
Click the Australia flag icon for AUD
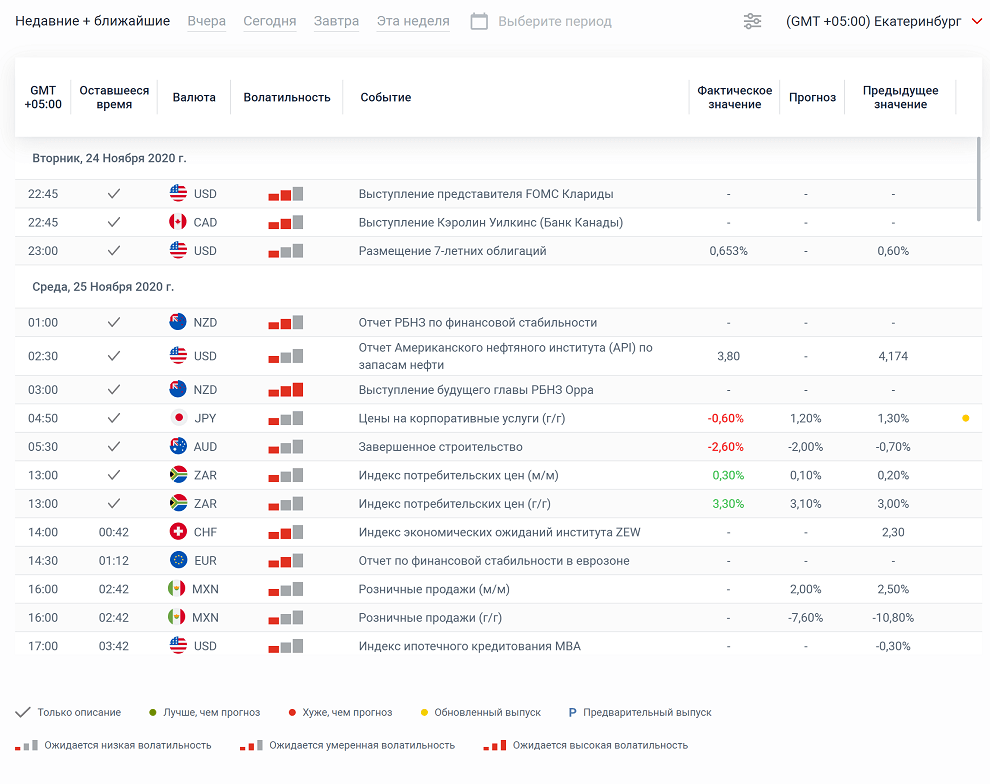tap(178, 446)
